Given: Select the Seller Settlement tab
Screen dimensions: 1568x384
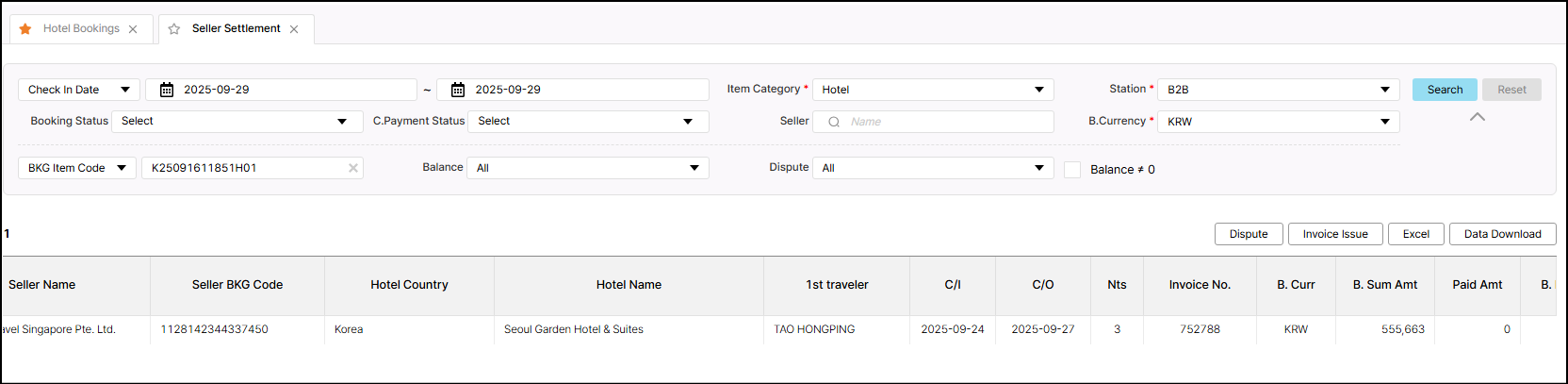Looking at the screenshot, I should pos(236,29).
